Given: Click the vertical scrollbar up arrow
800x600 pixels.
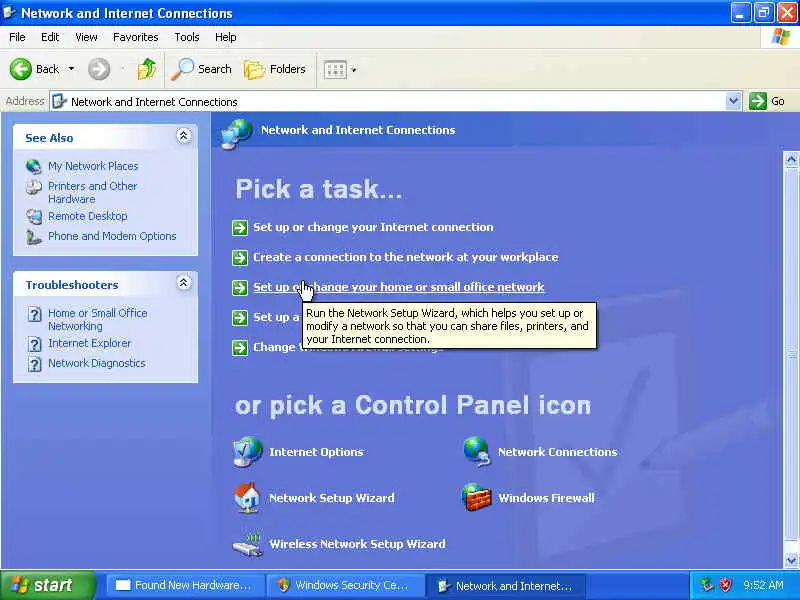Looking at the screenshot, I should tap(791, 160).
